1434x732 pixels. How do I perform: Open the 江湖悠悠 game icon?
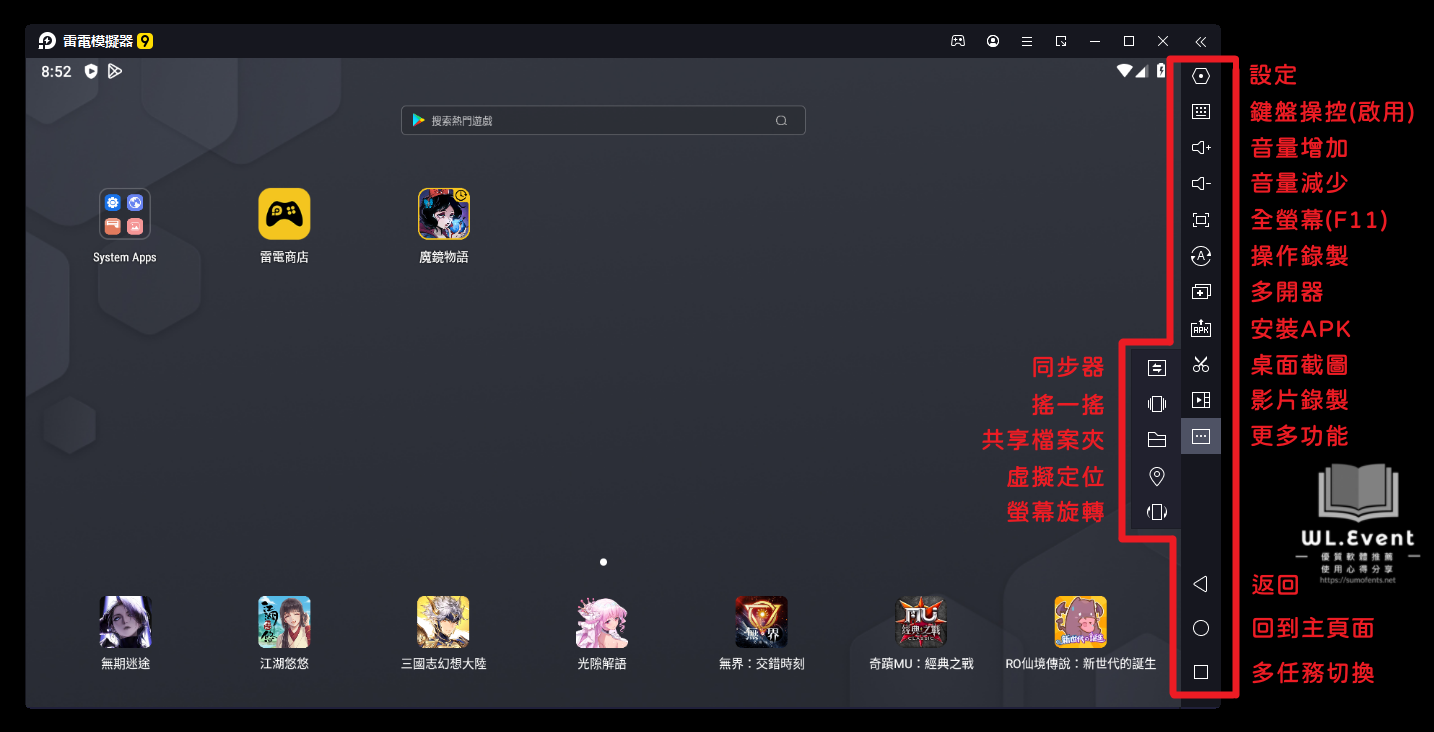284,622
